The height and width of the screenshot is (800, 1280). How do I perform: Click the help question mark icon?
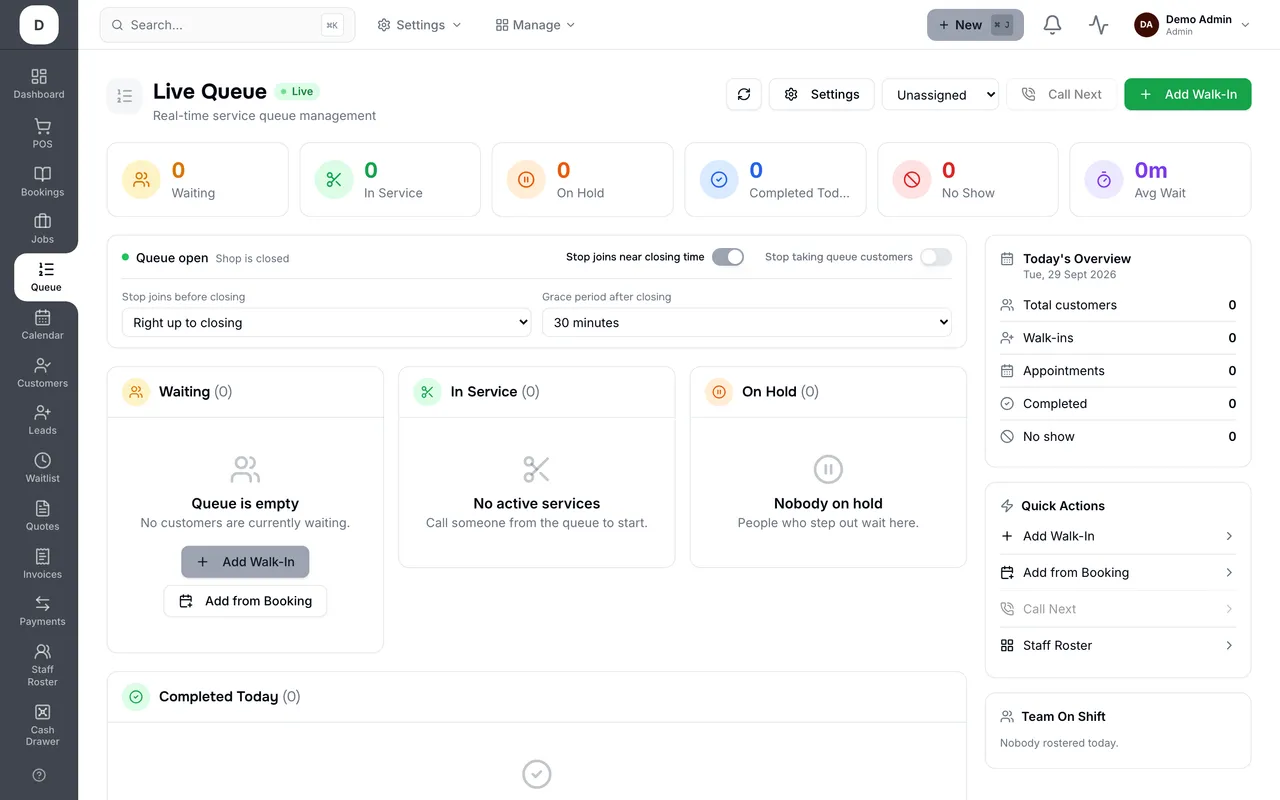[x=39, y=775]
